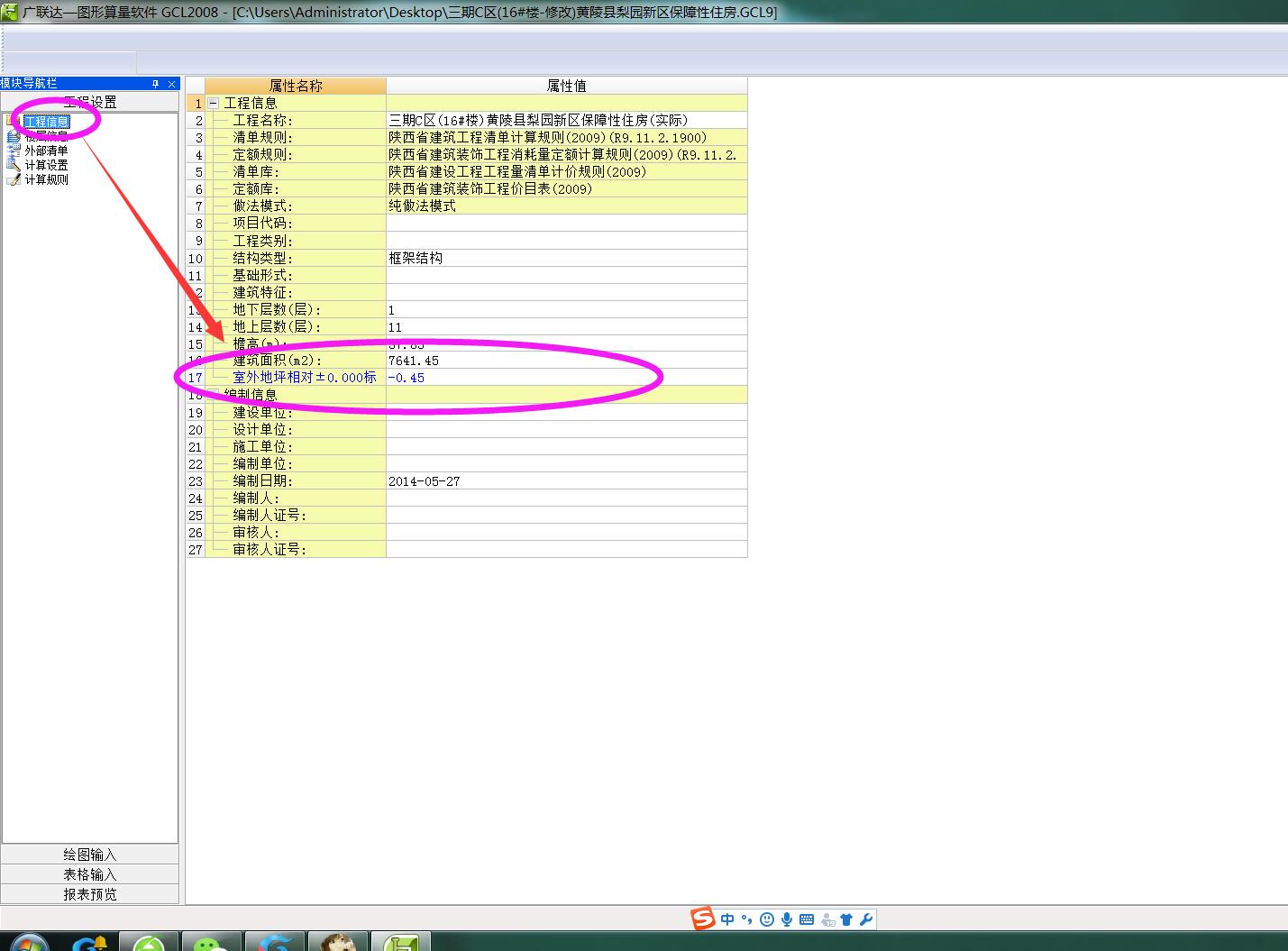1288x951 pixels.
Task: Toggle punctuation mode in Sogou input bar
Action: [746, 919]
